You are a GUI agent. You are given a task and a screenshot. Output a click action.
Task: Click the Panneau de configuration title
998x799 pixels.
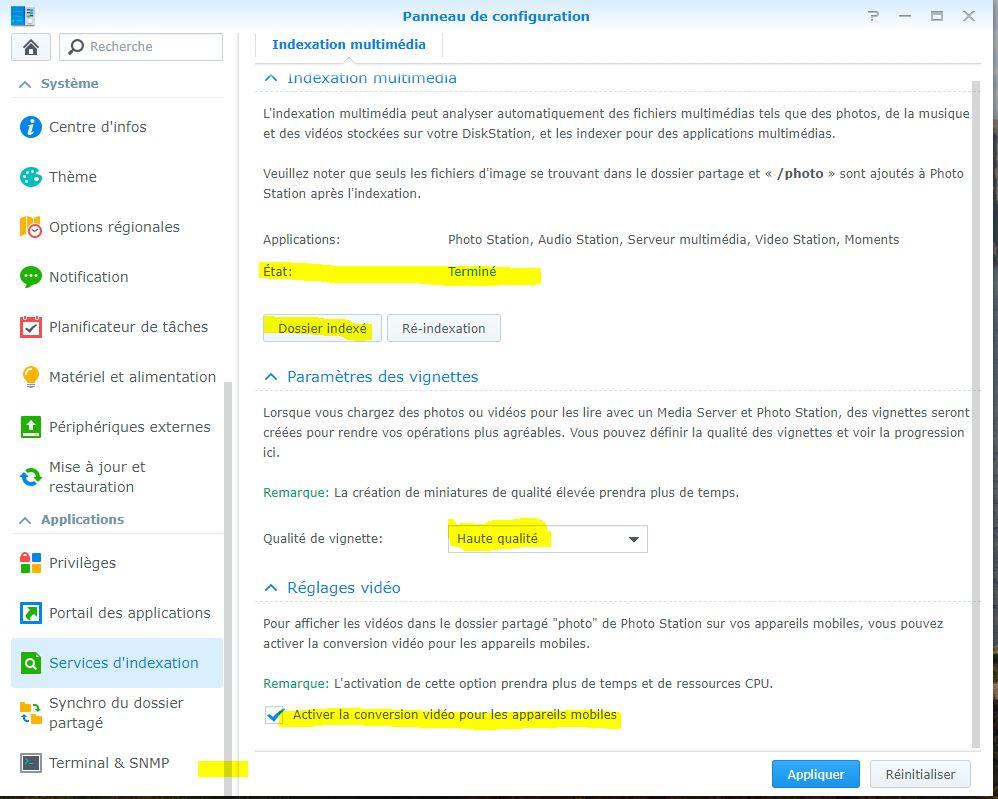[496, 16]
